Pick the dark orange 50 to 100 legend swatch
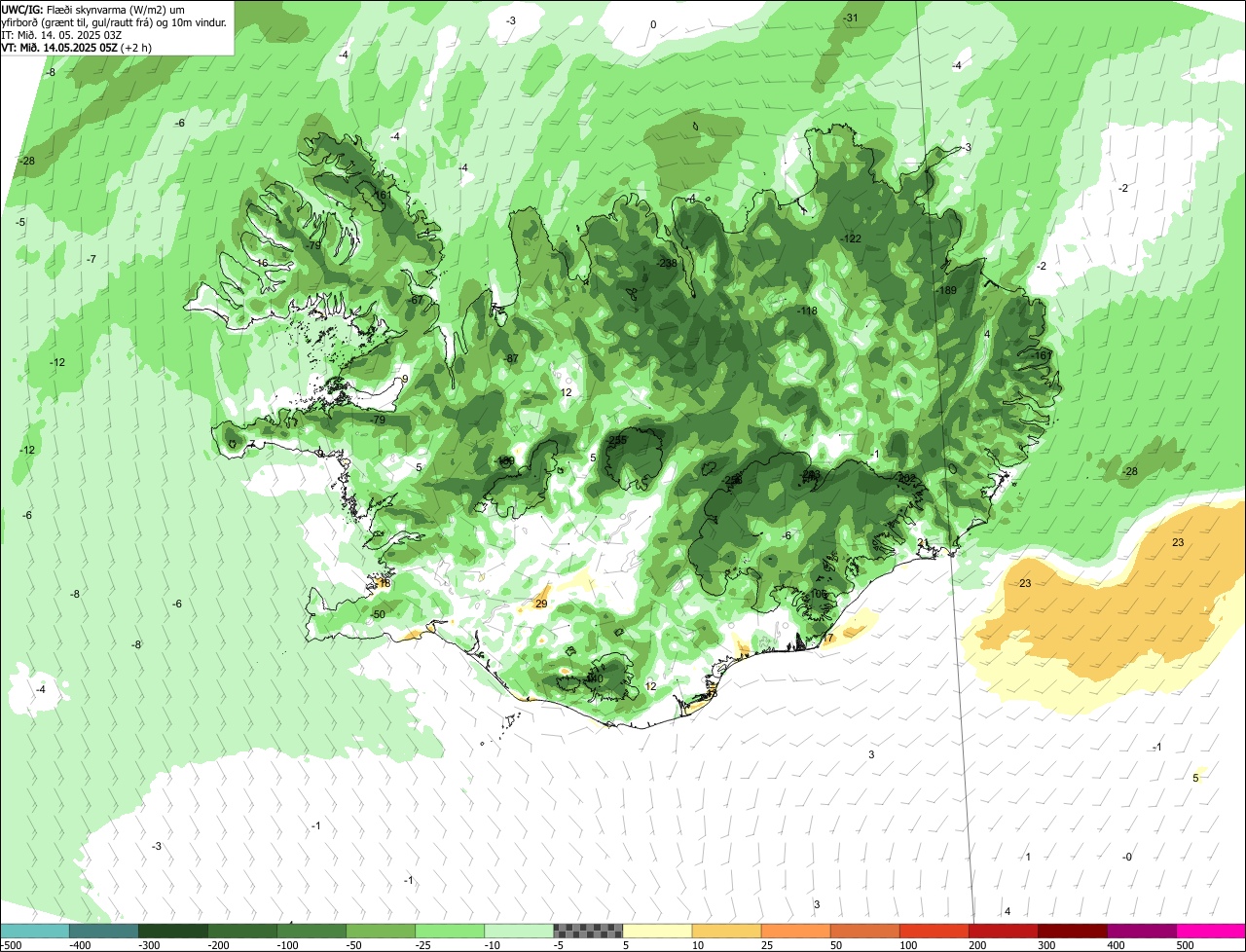The width and height of the screenshot is (1246, 952). coord(864,931)
